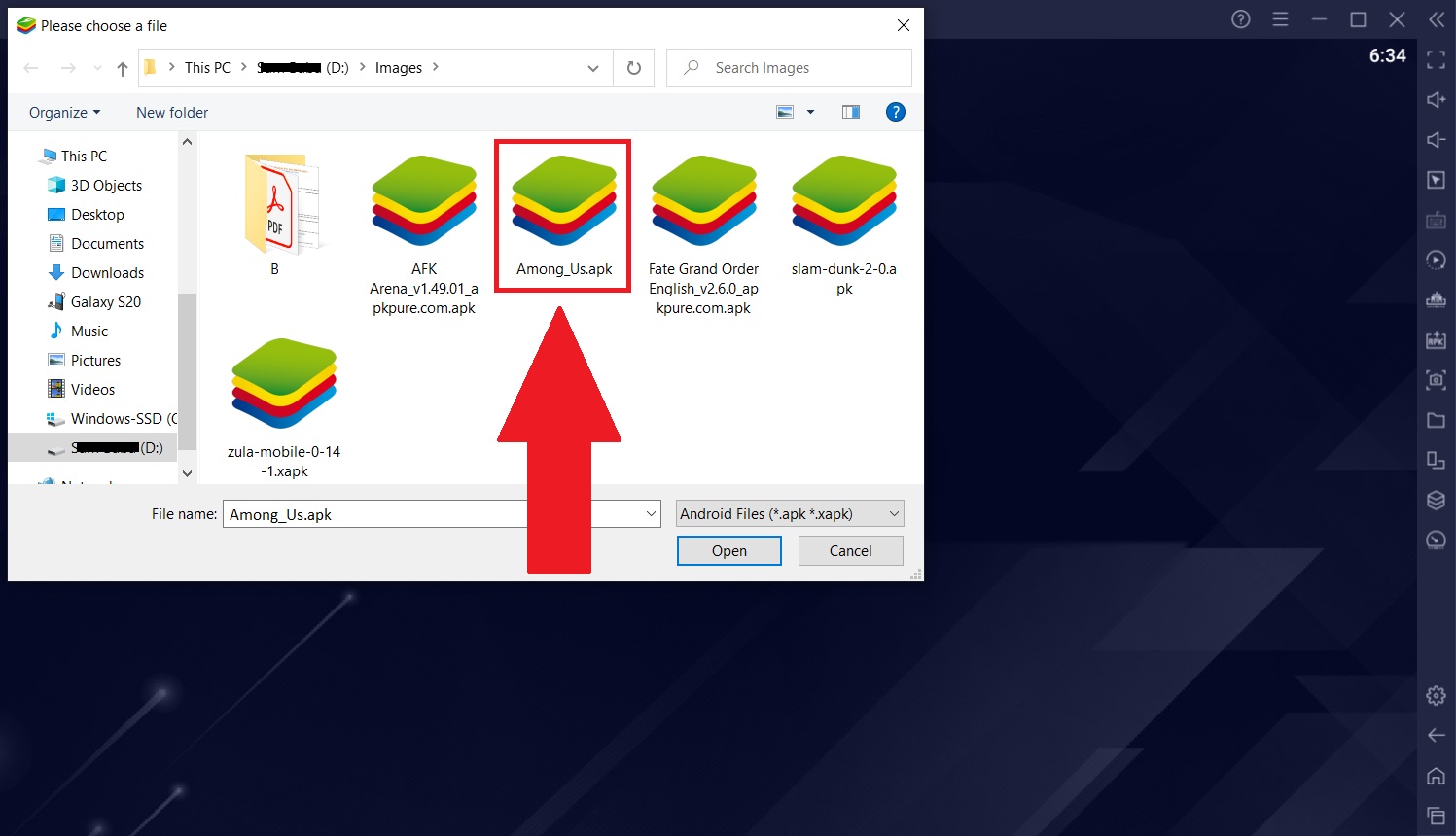The height and width of the screenshot is (836, 1456).
Task: Click Images in the address bar
Action: point(399,67)
